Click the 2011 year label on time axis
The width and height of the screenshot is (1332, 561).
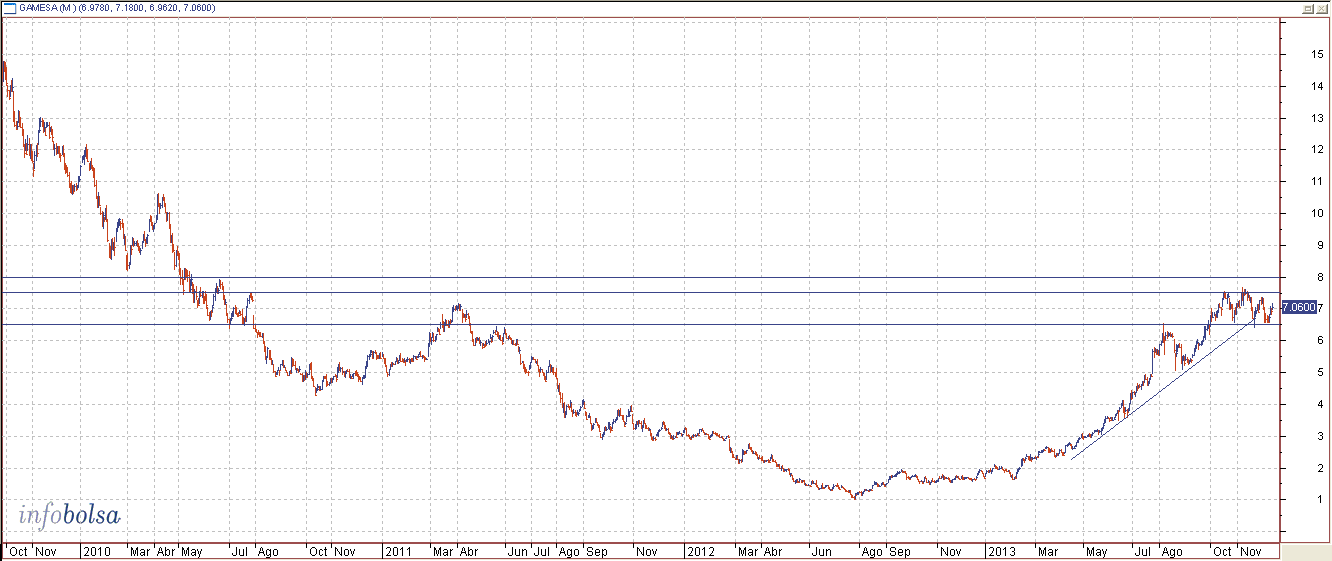[x=398, y=551]
